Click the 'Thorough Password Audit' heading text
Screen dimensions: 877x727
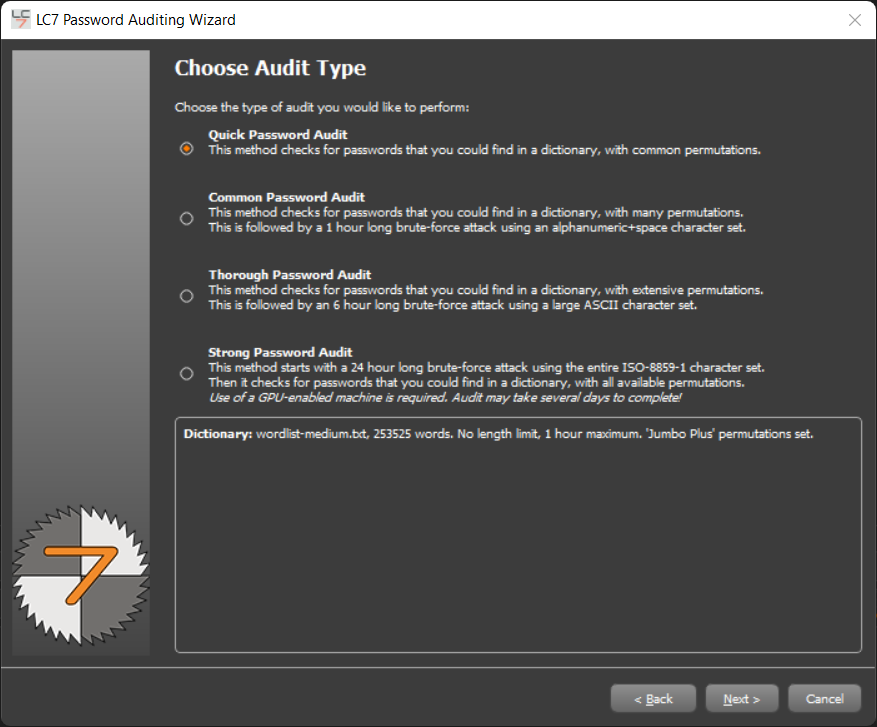click(290, 275)
